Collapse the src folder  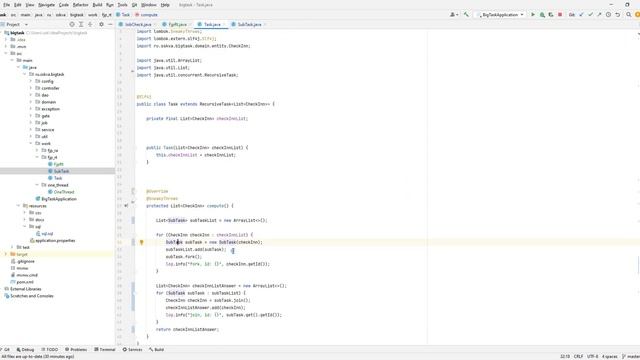click(6, 53)
